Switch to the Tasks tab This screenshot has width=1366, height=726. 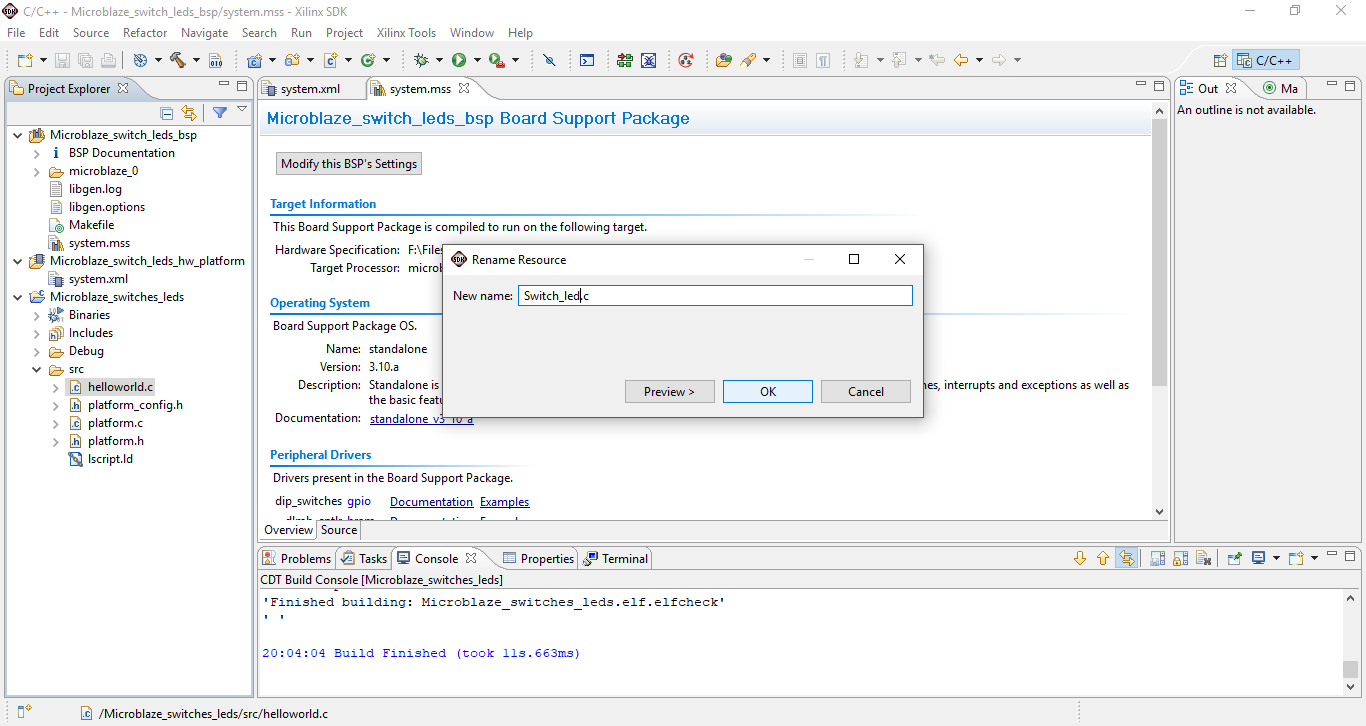364,558
